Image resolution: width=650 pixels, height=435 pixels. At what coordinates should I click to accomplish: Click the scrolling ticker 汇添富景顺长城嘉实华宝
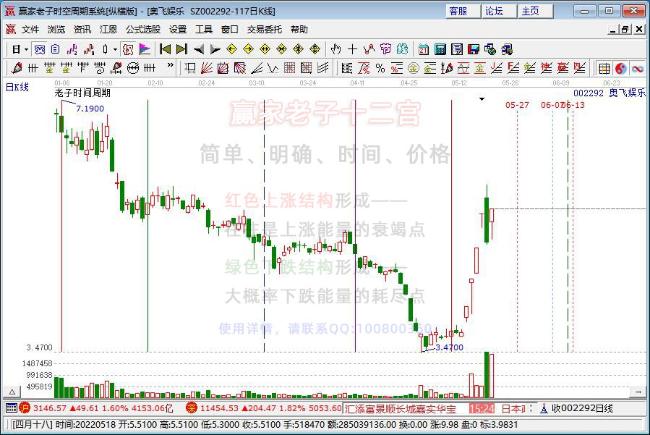pyautogui.click(x=400, y=409)
